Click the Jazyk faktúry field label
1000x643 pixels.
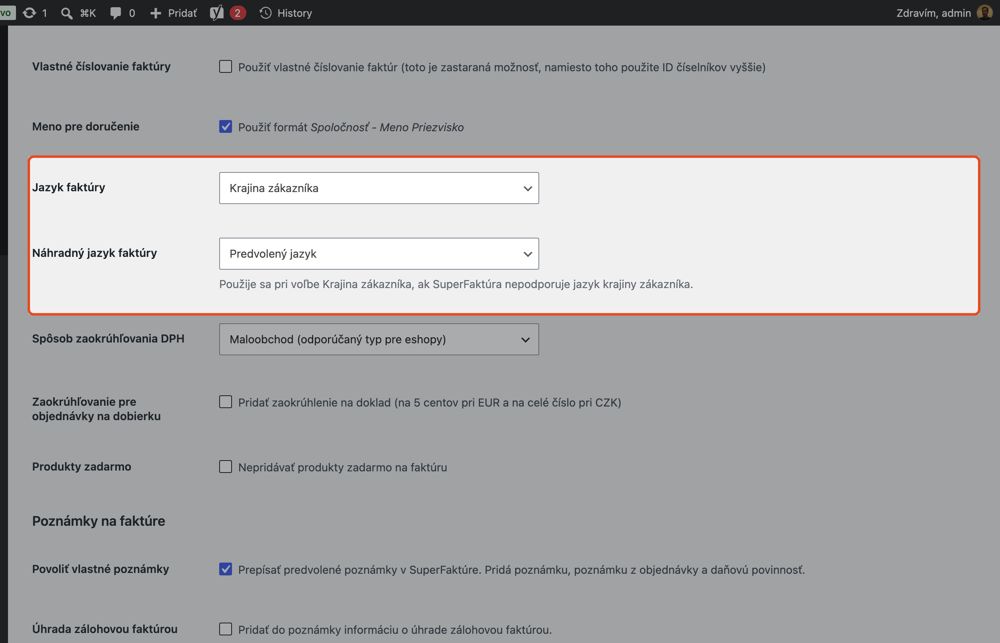68,188
